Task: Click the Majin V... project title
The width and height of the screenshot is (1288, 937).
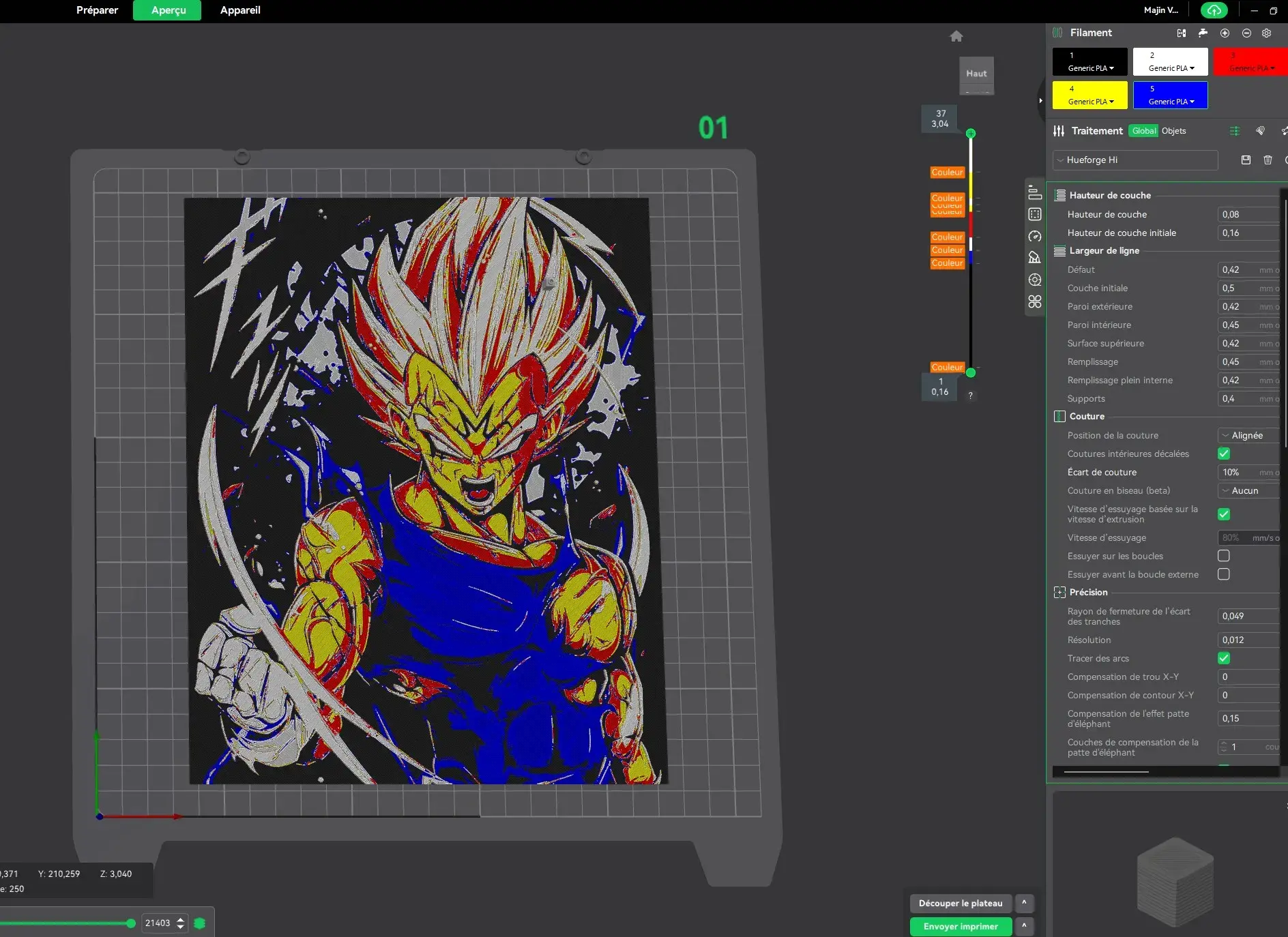Action: point(1161,10)
